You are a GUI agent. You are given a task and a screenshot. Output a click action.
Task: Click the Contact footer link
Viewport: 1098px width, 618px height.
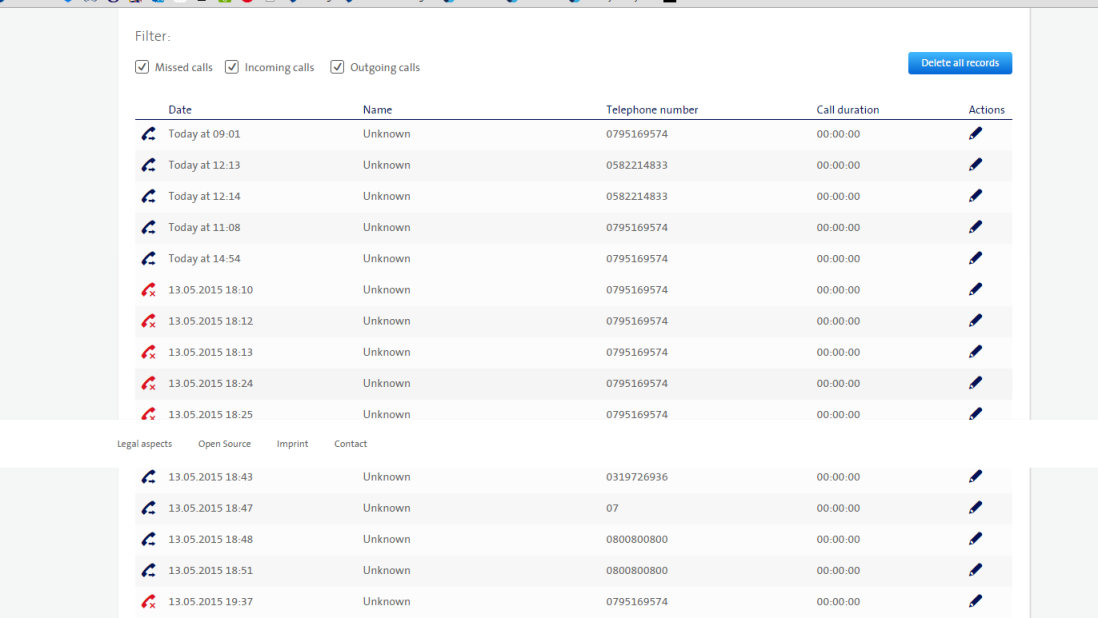[x=350, y=444]
